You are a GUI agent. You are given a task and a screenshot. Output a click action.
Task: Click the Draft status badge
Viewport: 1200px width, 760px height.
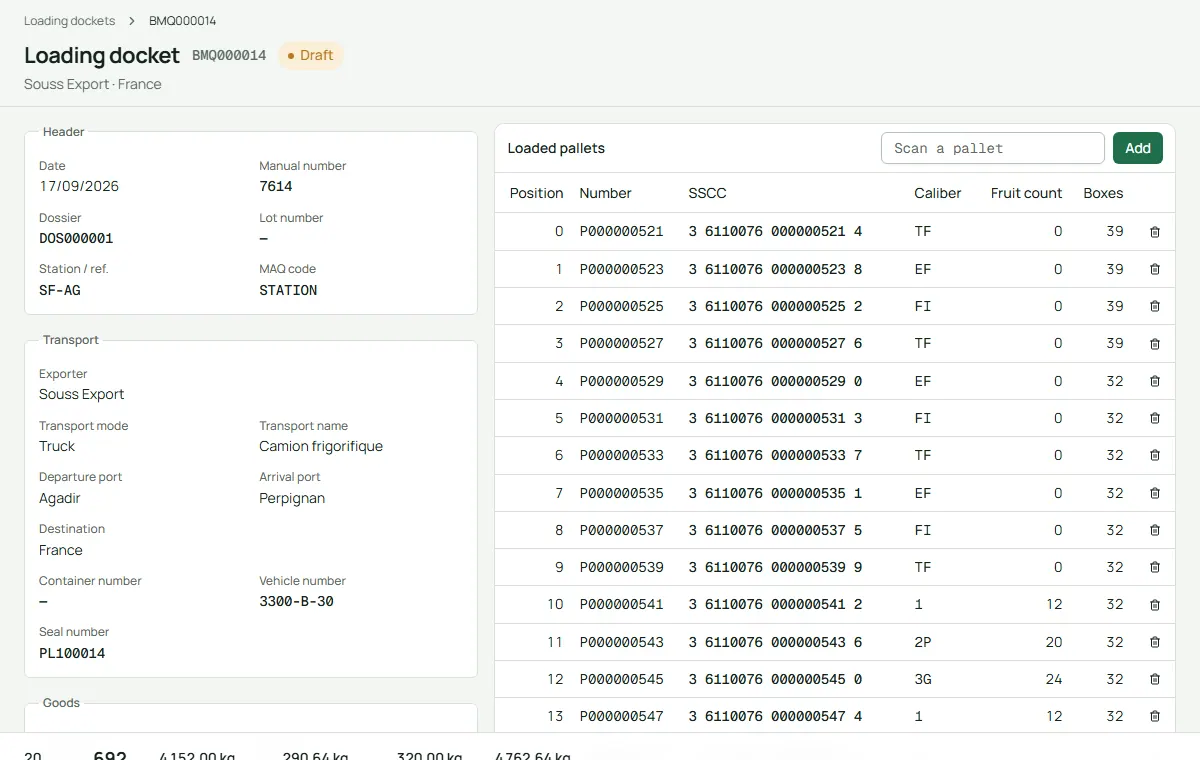click(310, 55)
